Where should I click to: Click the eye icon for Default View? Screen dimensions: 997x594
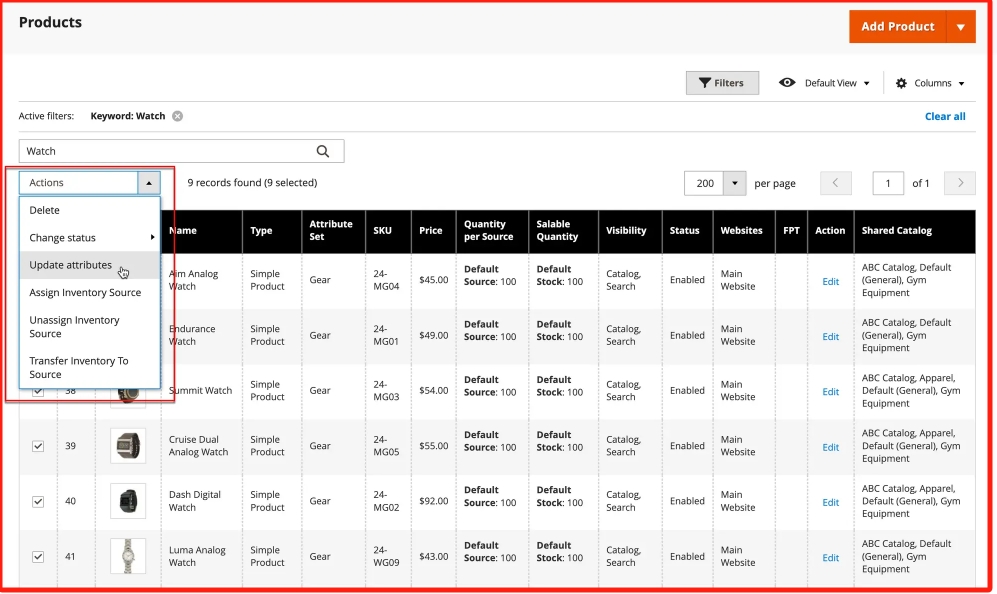788,83
